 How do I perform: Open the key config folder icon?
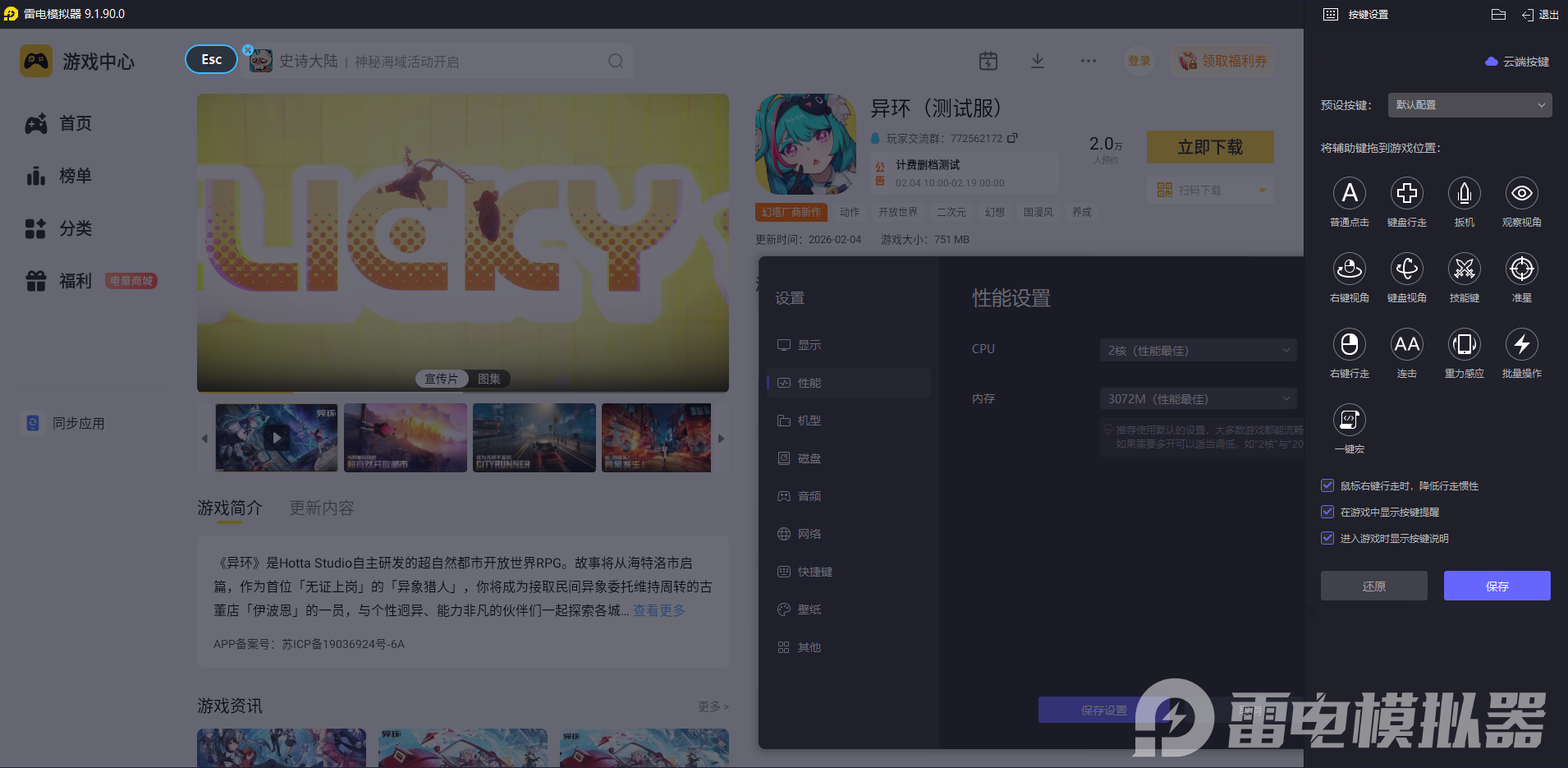tap(1498, 14)
